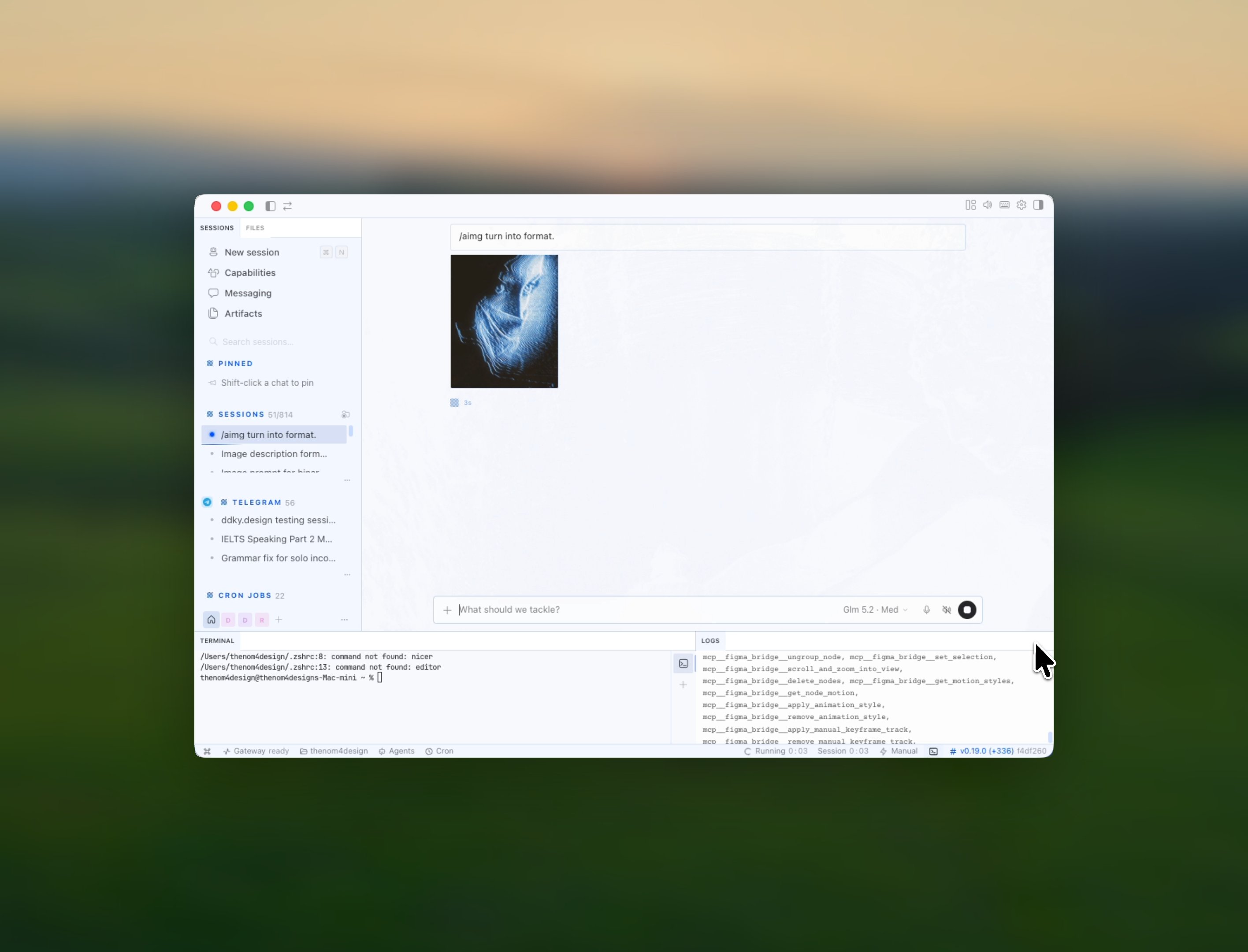Screen dimensions: 1248x952
Task: Select the R workspace badge
Action: (x=262, y=620)
